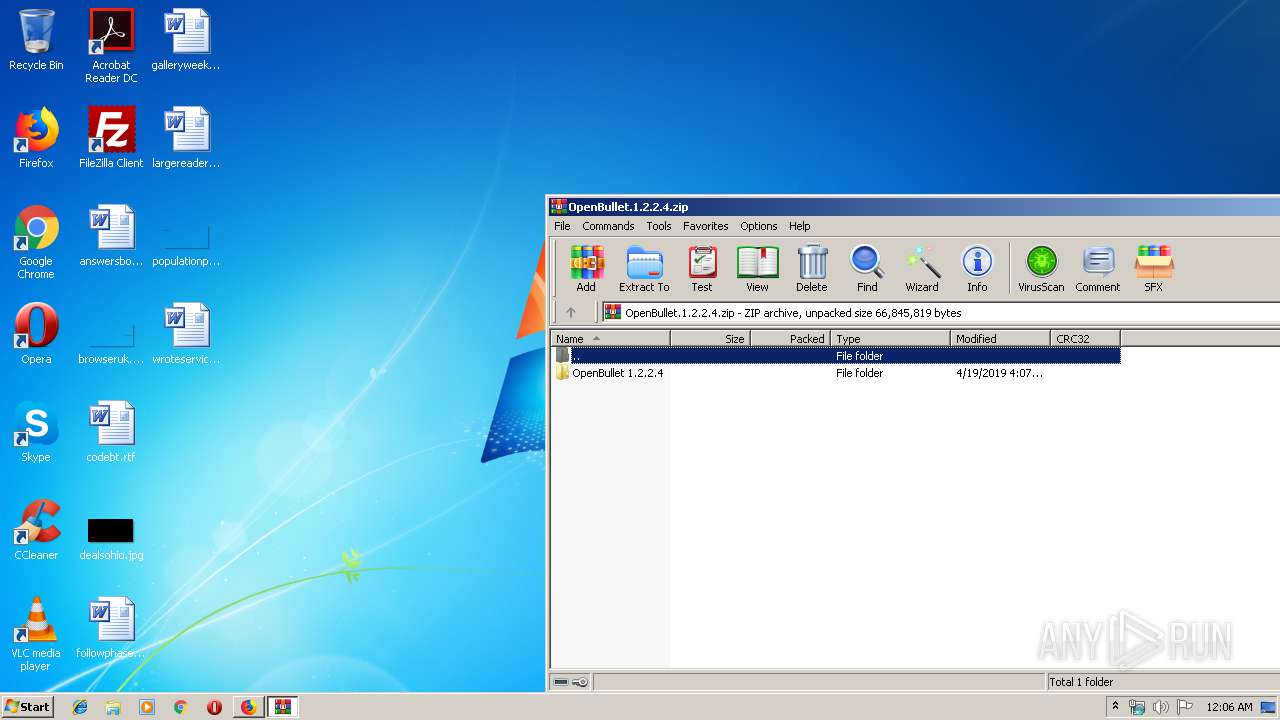The height and width of the screenshot is (720, 1280).
Task: Run VirusScan on the archive
Action: click(1041, 269)
